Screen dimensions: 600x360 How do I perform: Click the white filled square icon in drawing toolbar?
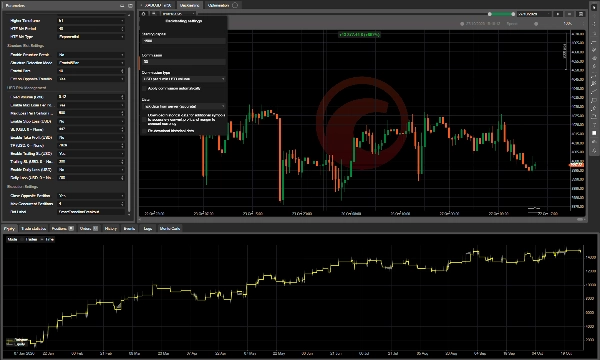point(594,133)
